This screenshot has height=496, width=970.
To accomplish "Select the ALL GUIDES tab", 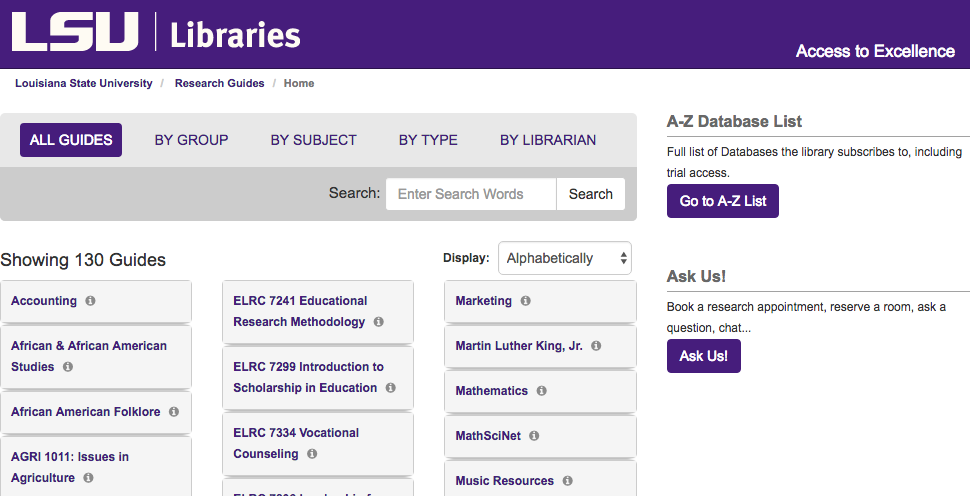I will point(71,140).
